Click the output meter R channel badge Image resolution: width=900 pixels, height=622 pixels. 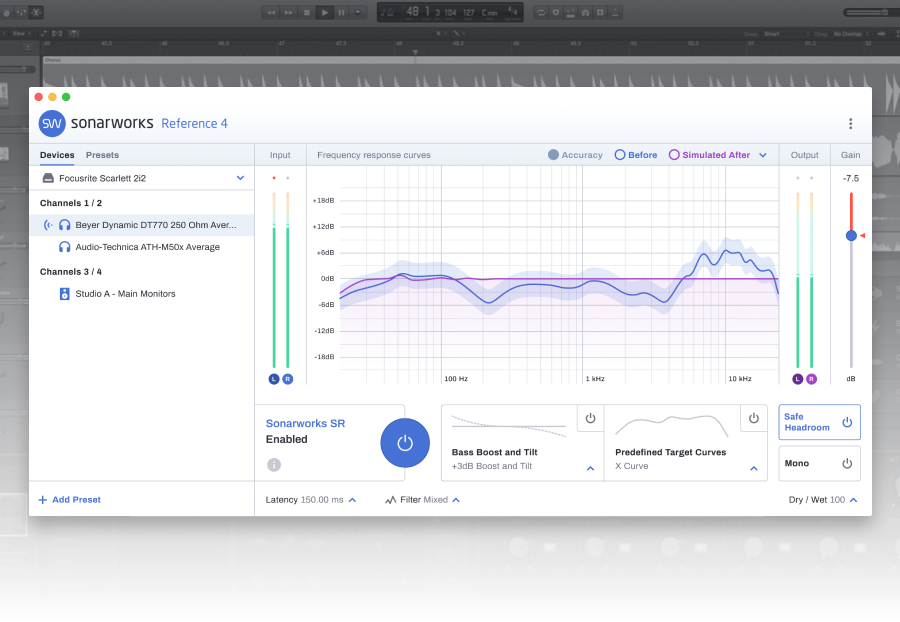click(811, 379)
